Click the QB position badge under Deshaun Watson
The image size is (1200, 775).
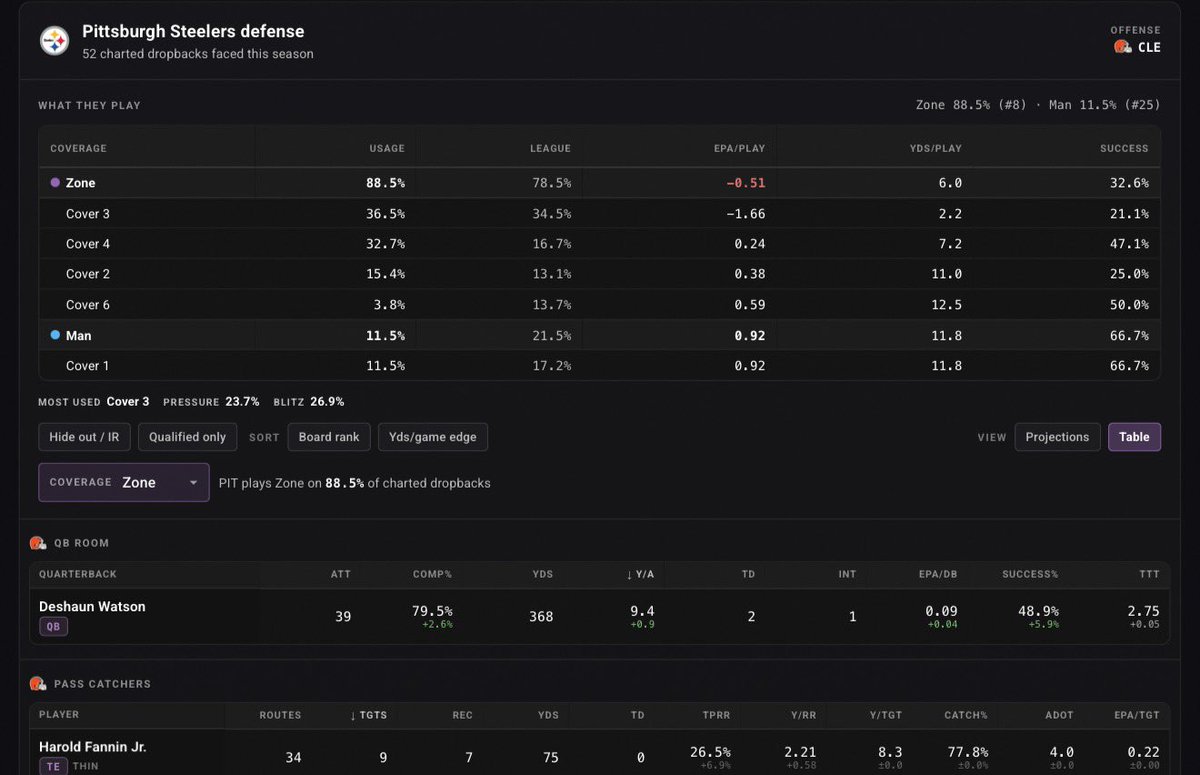point(52,627)
